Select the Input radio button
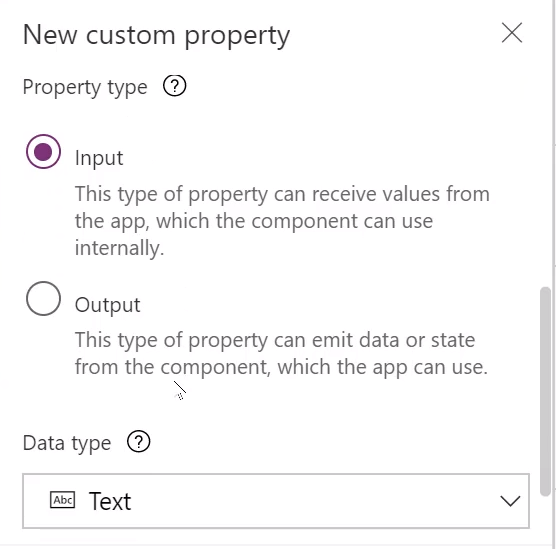This screenshot has width=556, height=549. pos(43,151)
